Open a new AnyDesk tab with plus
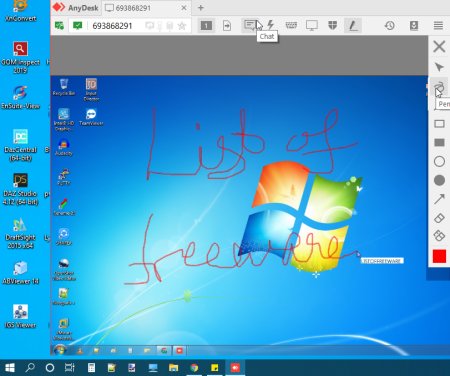 coord(201,8)
